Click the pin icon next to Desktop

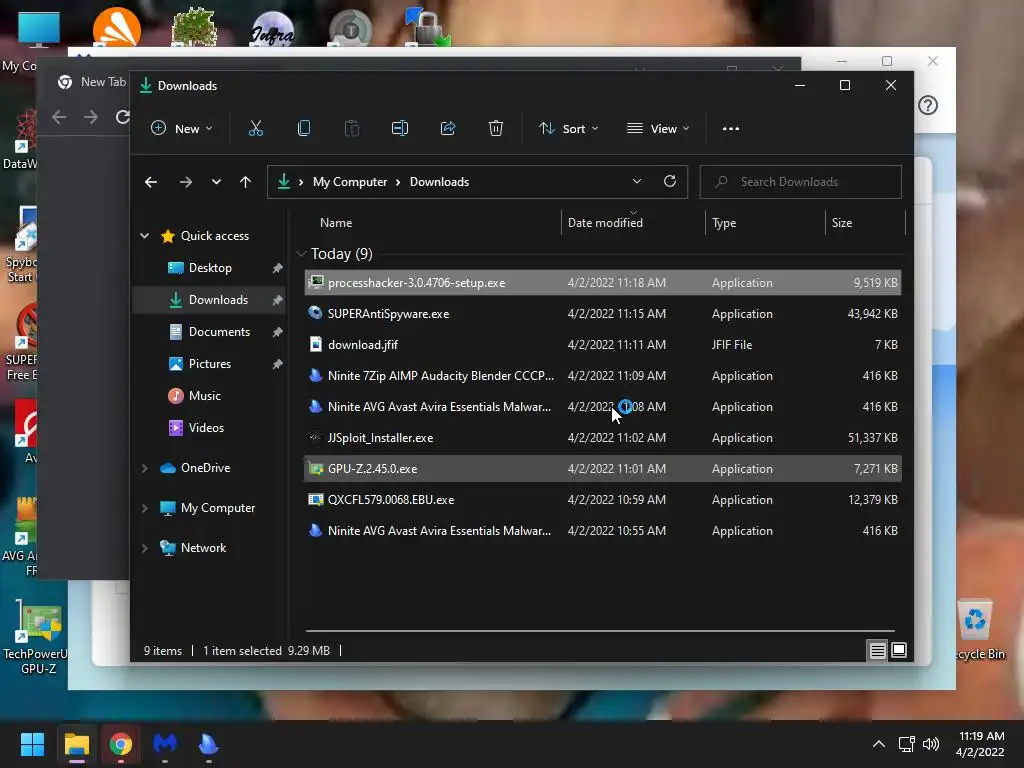click(278, 268)
